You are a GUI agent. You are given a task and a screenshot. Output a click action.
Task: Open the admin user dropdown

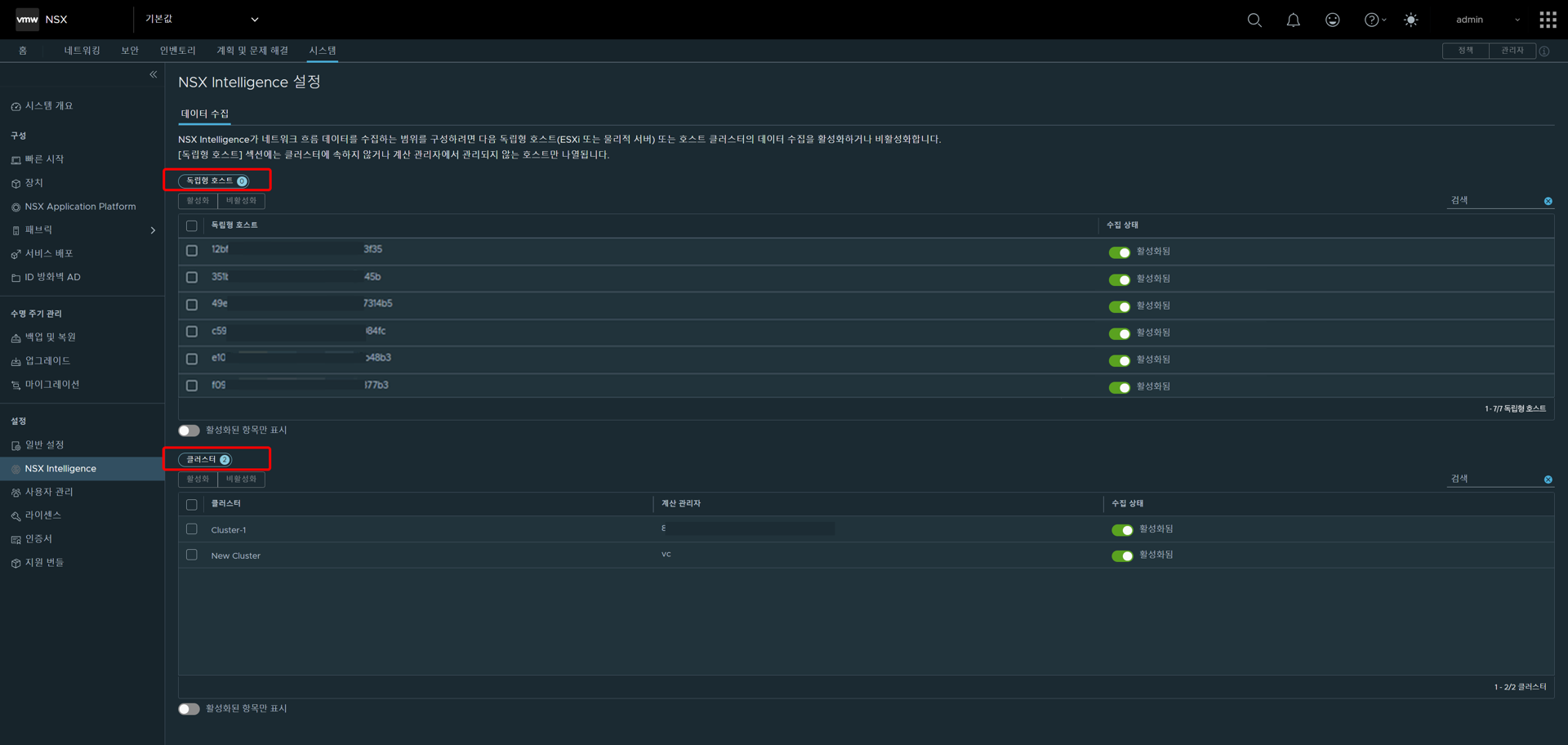point(1488,20)
